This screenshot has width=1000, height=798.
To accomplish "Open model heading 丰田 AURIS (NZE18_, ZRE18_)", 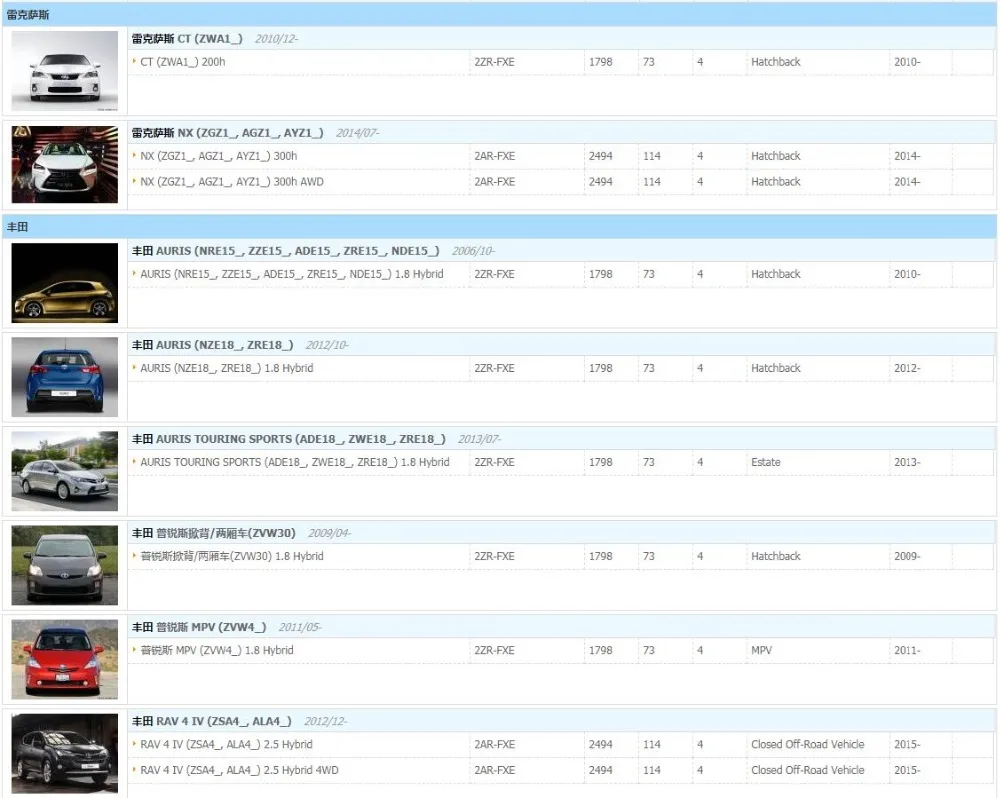I will click(x=212, y=345).
